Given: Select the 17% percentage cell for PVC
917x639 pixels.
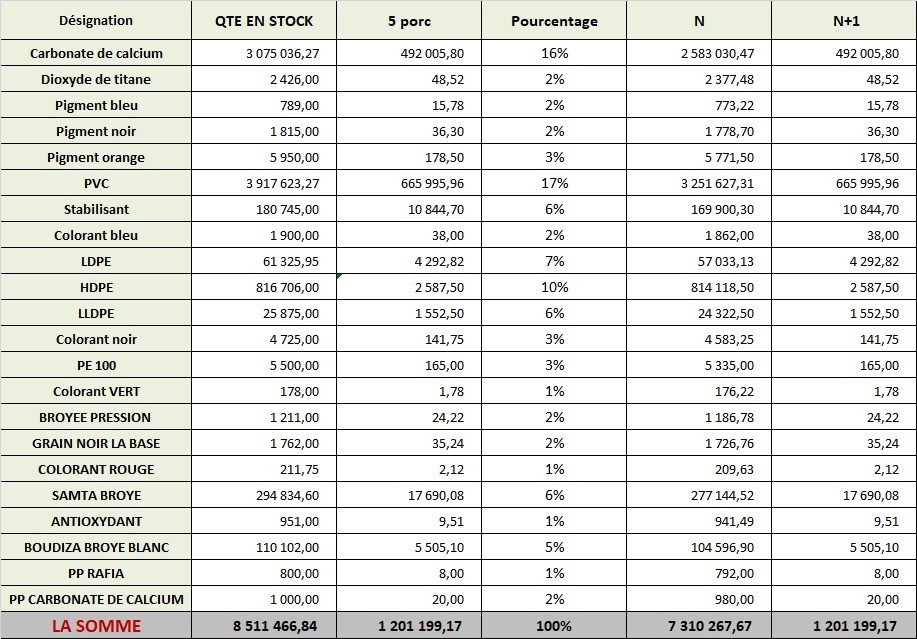Looking at the screenshot, I should pyautogui.click(x=554, y=184).
